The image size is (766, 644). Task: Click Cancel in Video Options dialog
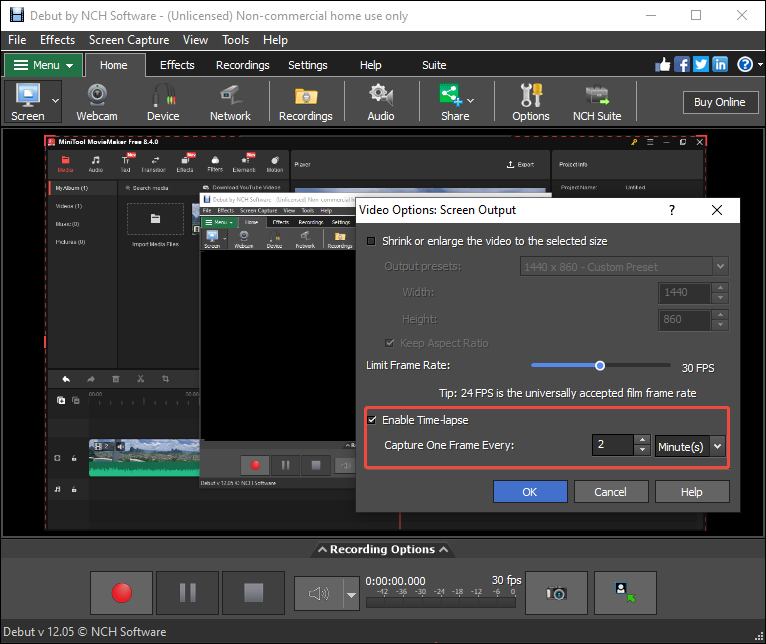point(611,492)
